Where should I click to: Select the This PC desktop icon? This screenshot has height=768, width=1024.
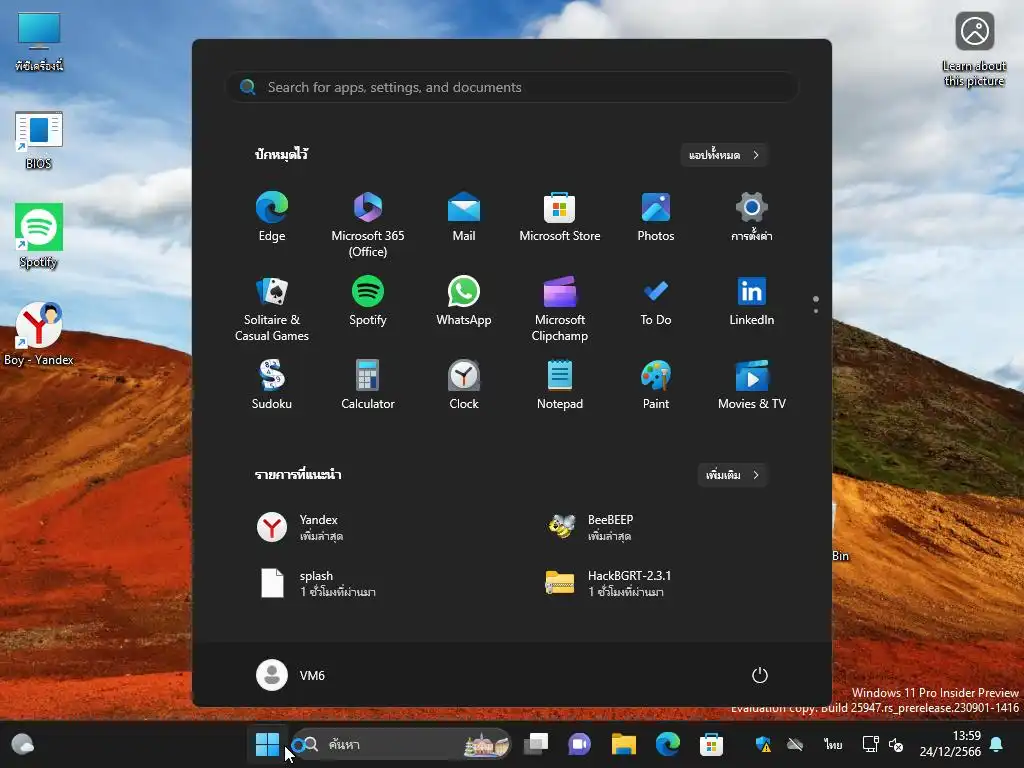[39, 41]
